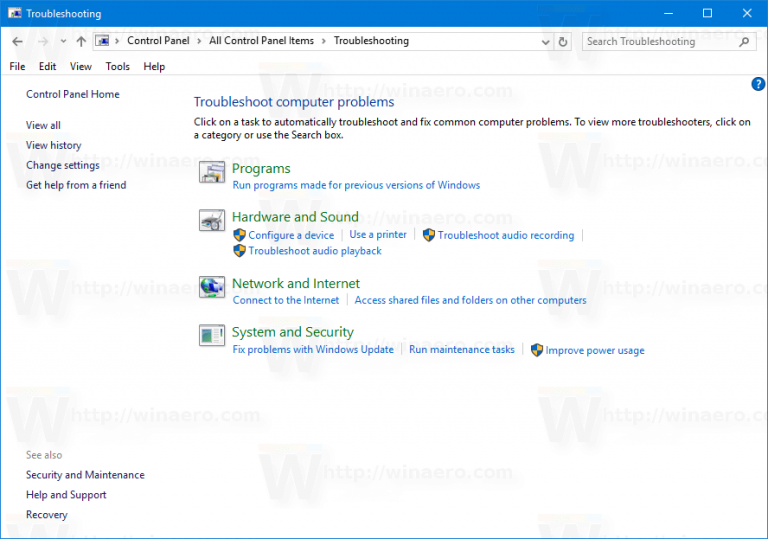Screen dimensions: 768x539
Task: Select View history in the sidebar
Action: point(53,145)
